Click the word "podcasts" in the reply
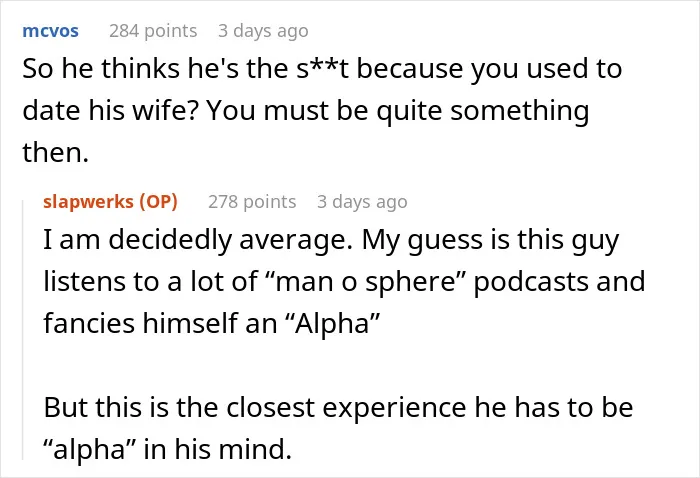Screen dimensions: 700x478 point(531,282)
